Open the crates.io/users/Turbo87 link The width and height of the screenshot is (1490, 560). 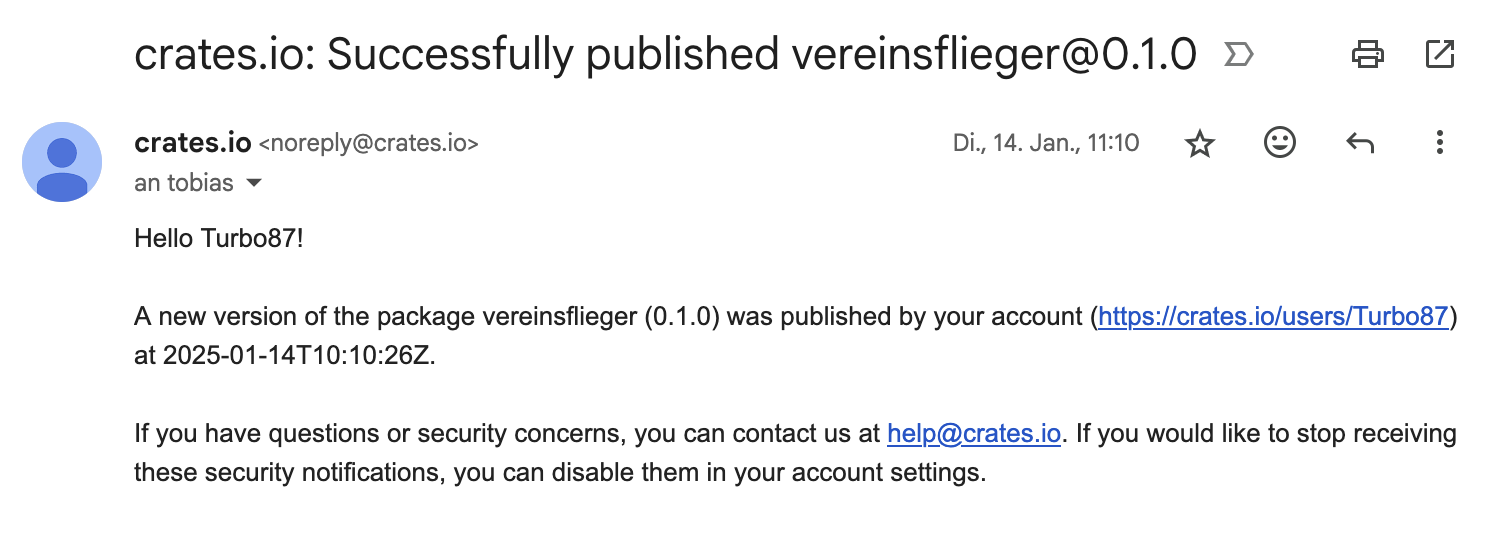(1273, 317)
